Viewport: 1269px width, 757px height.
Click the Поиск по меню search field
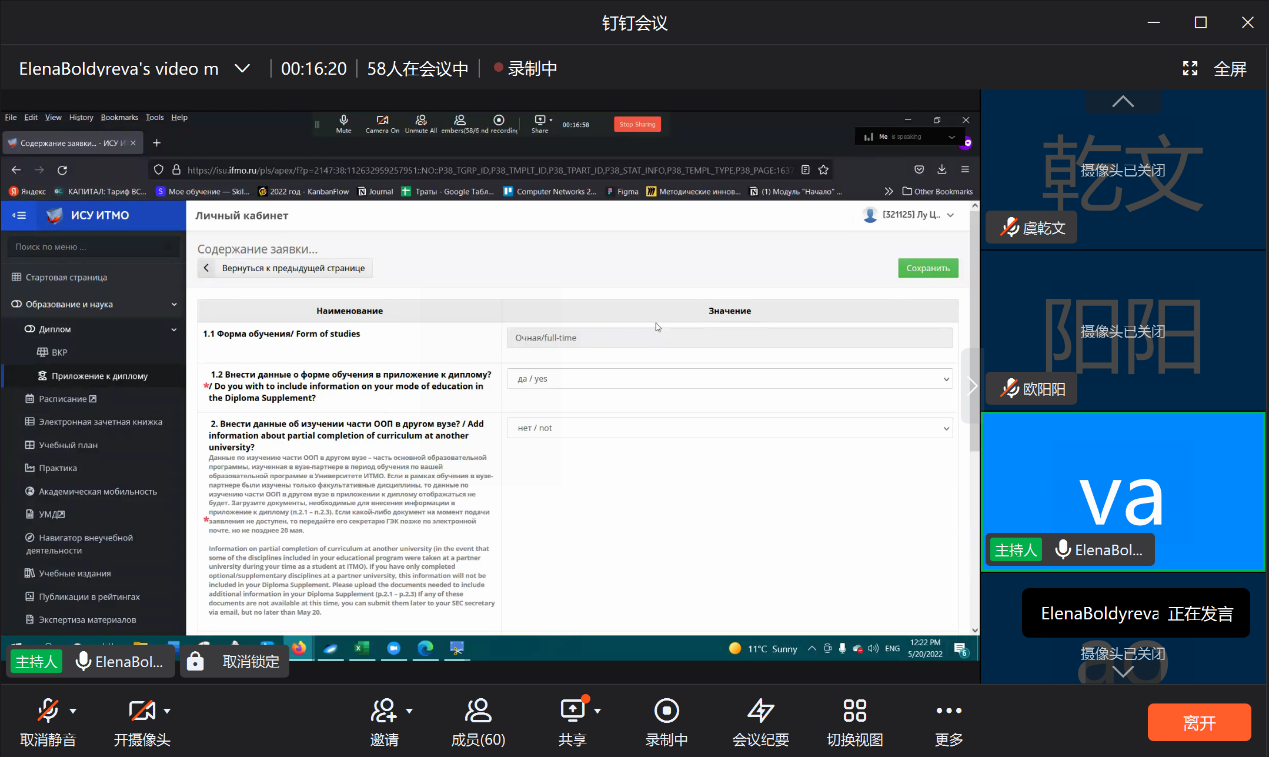tap(95, 246)
